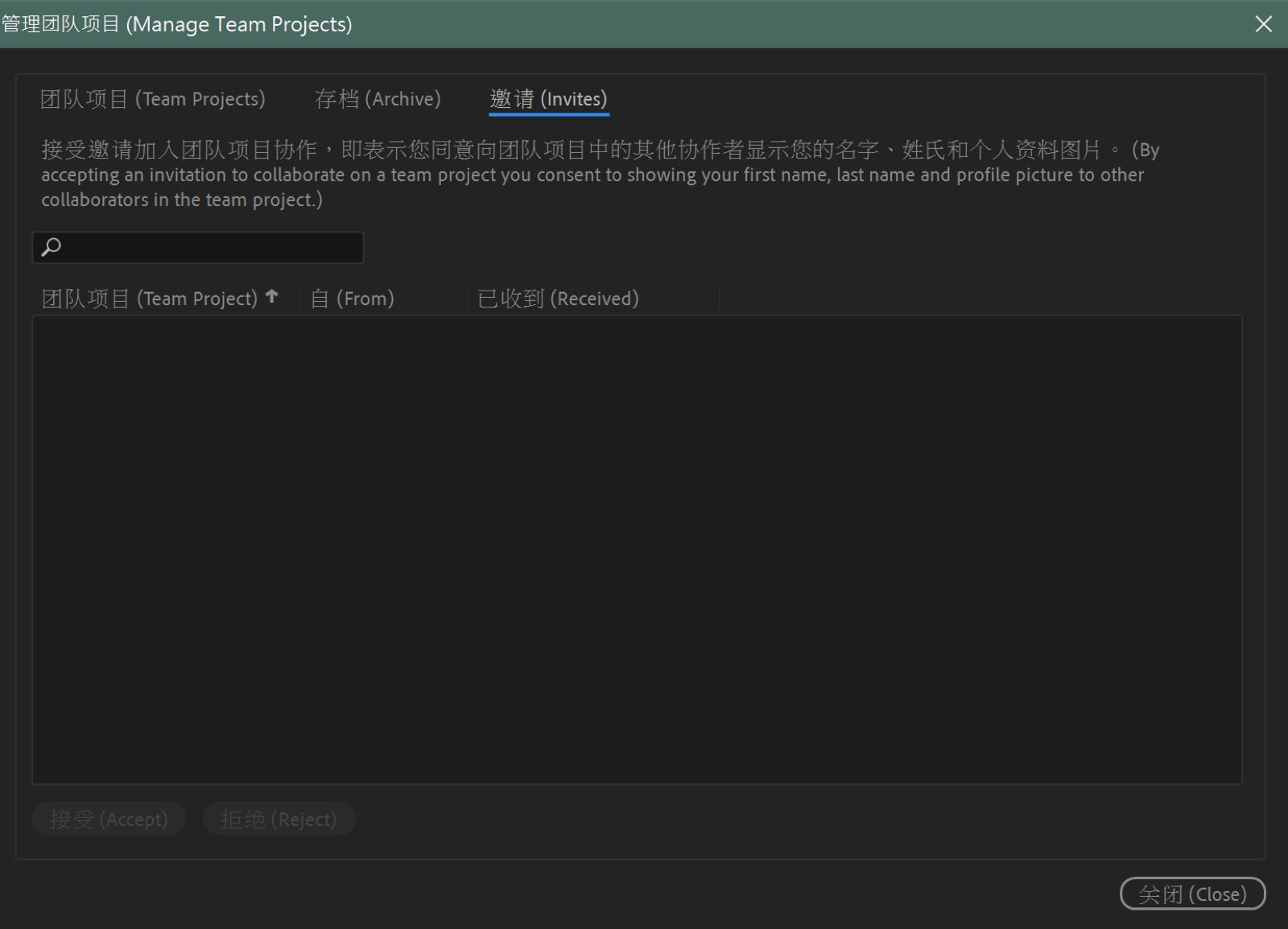Click the invites search input field
The width and height of the screenshot is (1288, 929).
click(x=198, y=247)
